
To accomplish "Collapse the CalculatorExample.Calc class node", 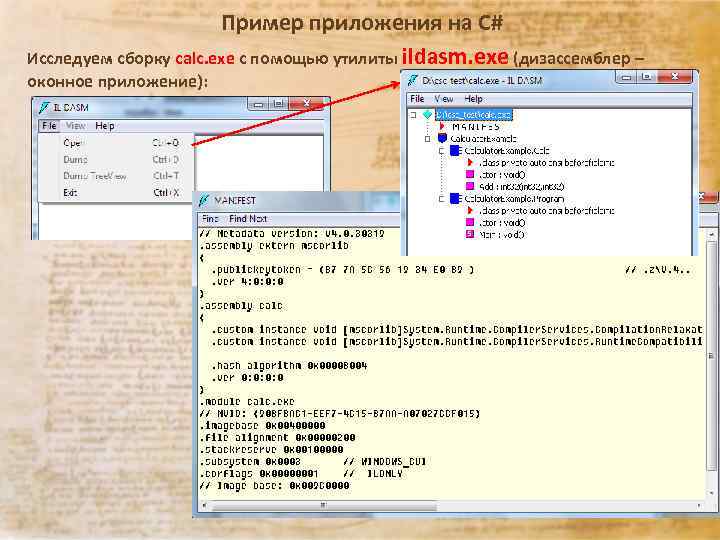I will click(x=441, y=151).
